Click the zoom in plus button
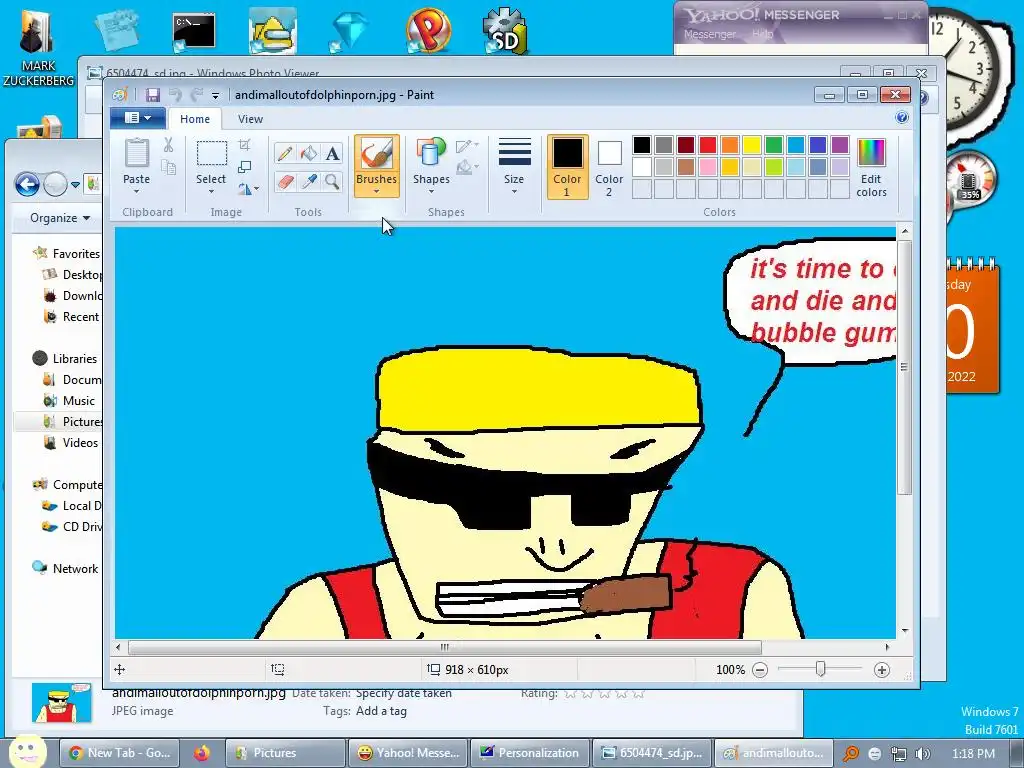This screenshot has width=1024, height=768. (x=882, y=670)
